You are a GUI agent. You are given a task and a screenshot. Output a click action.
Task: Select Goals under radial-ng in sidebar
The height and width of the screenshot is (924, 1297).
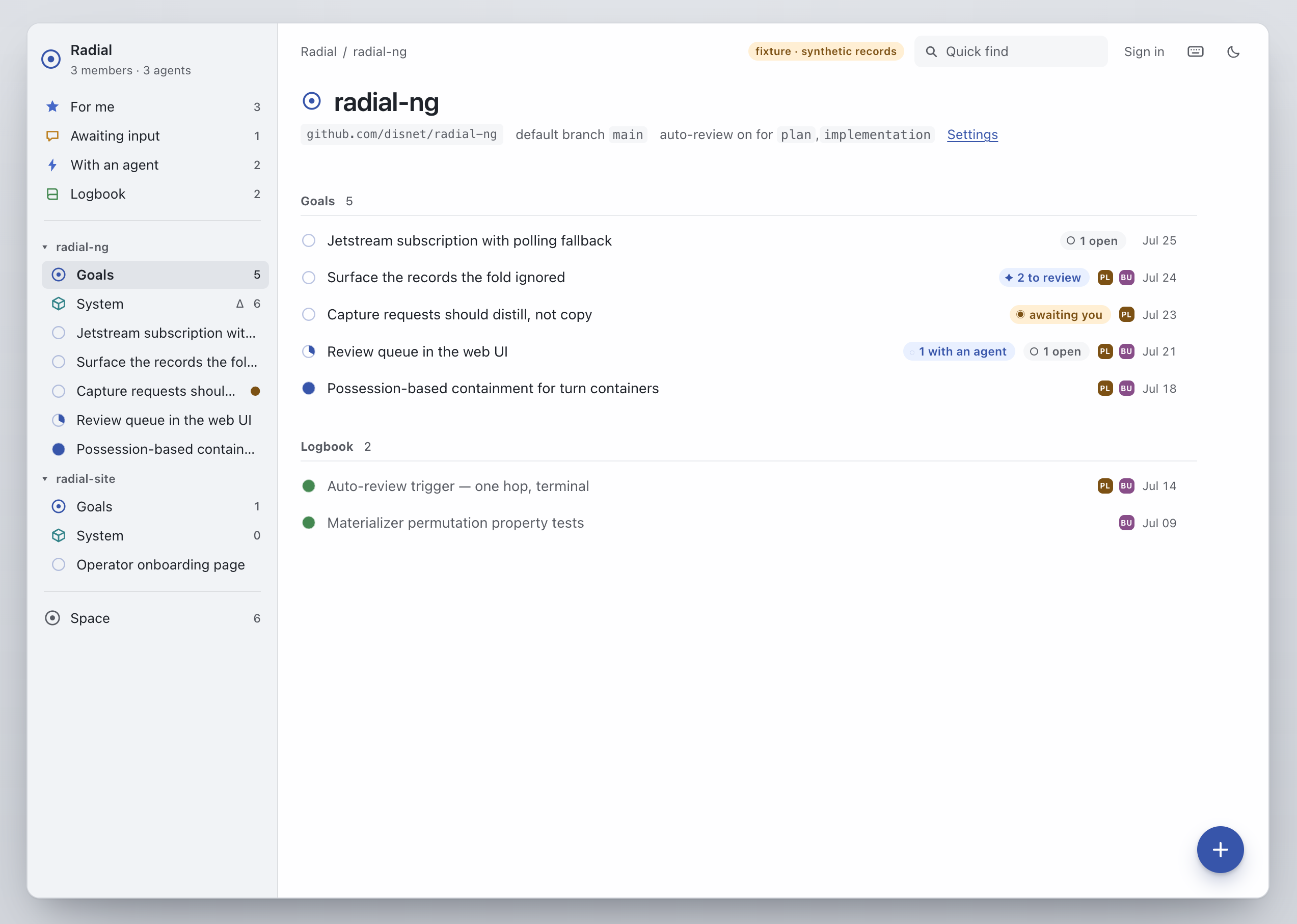coord(155,275)
